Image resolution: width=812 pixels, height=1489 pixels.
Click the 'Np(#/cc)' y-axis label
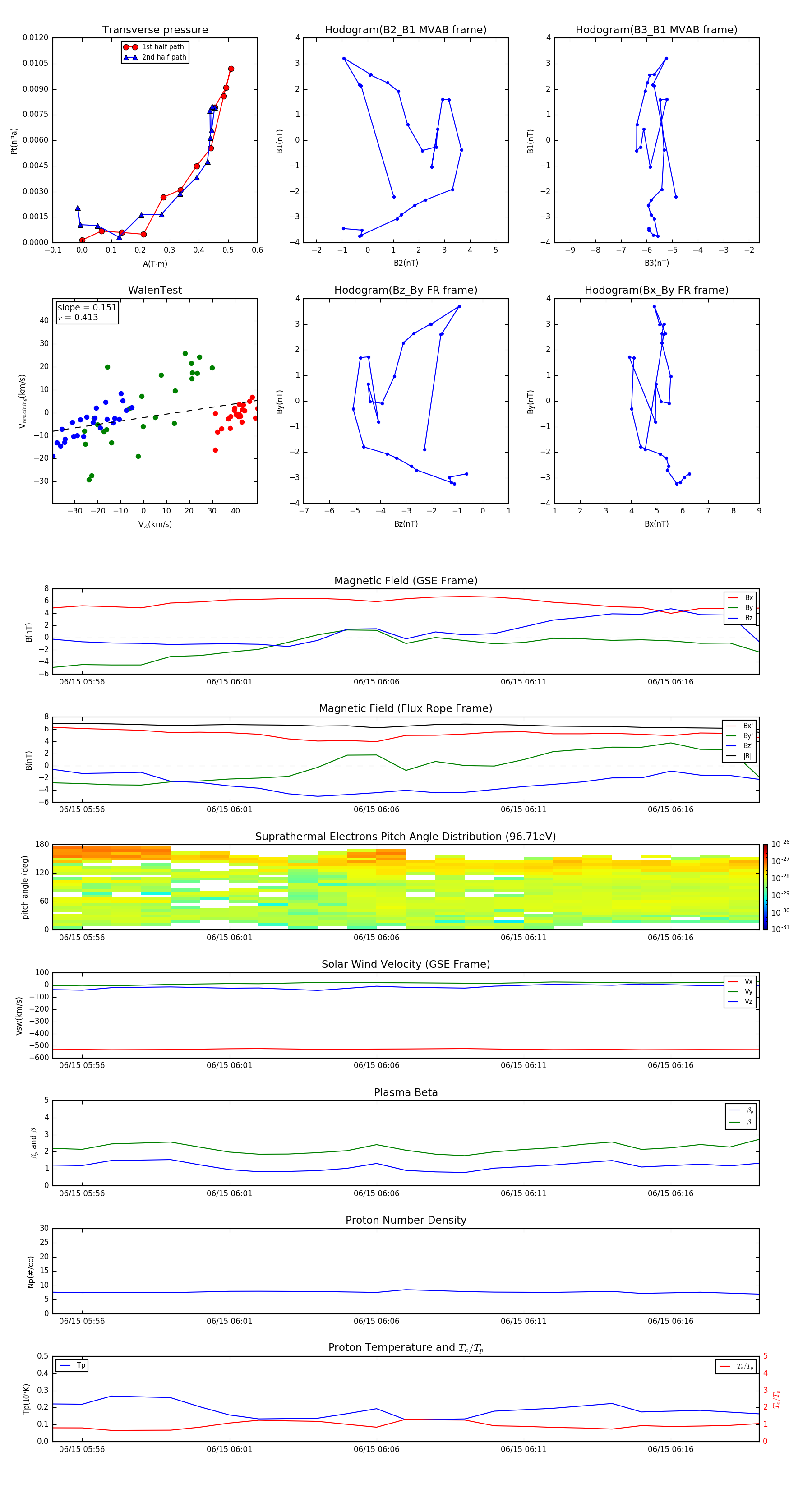(x=31, y=1272)
